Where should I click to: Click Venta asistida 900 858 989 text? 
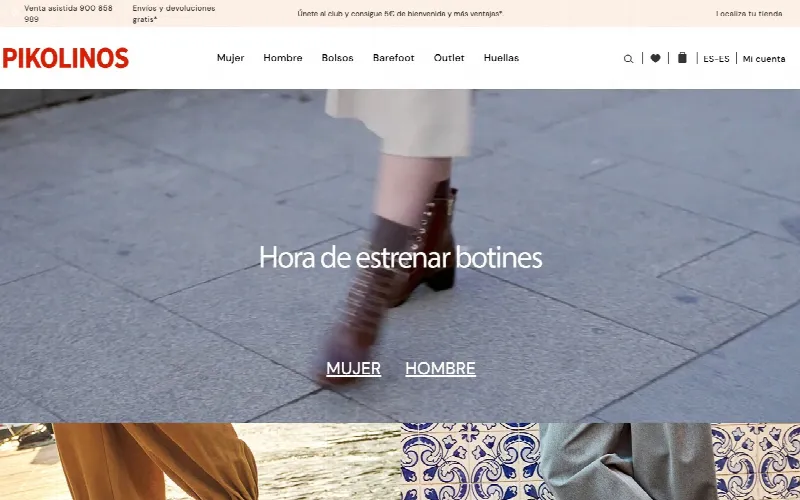coord(68,14)
